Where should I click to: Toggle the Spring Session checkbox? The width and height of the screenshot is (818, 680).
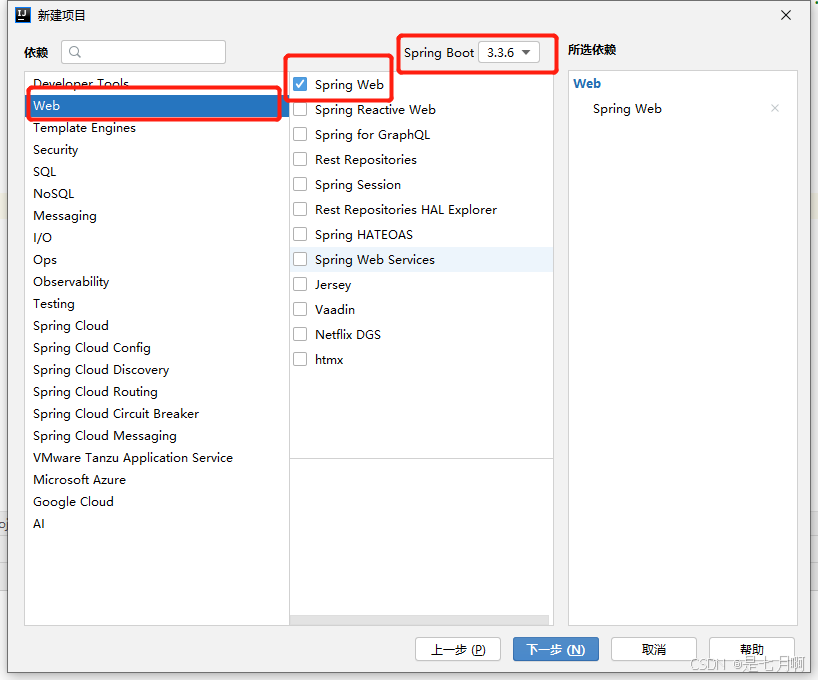[x=300, y=184]
